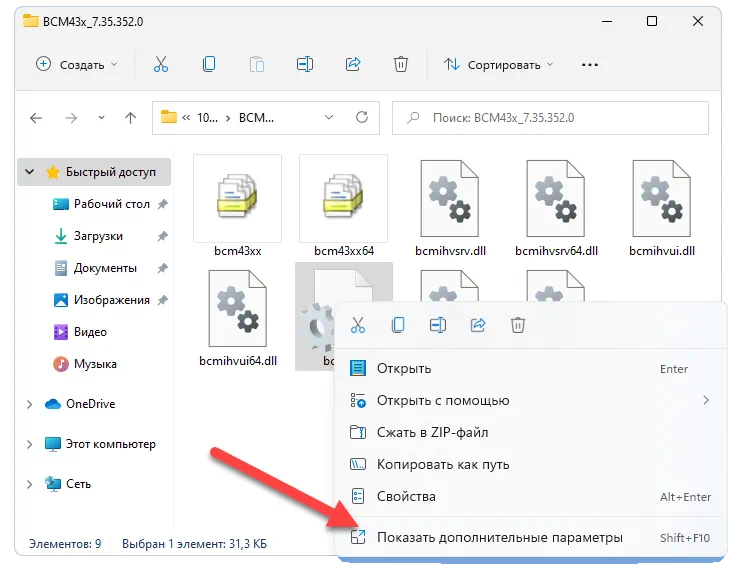Image resolution: width=739 pixels, height=568 pixels.
Task: Select the bcmihvsrv64.dll file
Action: tap(556, 208)
